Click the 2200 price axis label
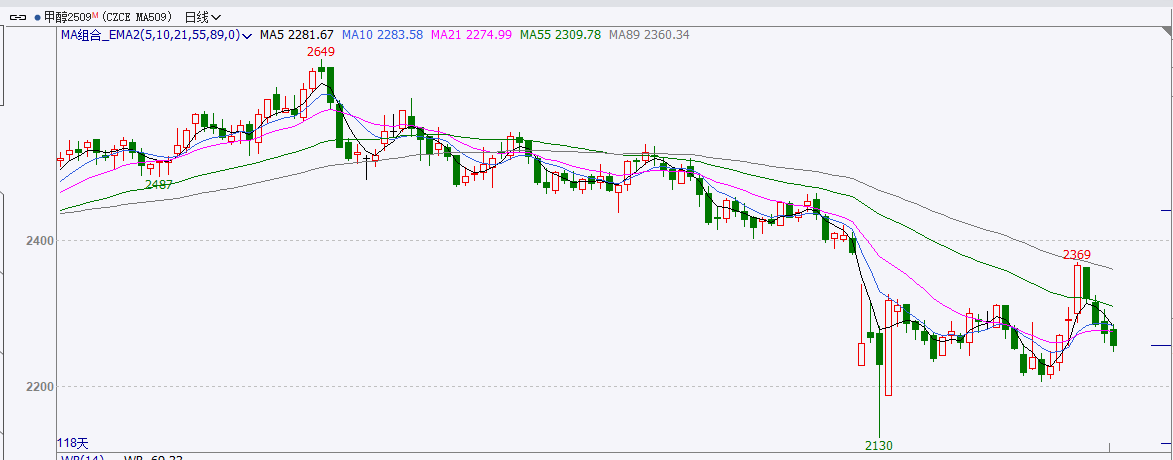 (41, 387)
